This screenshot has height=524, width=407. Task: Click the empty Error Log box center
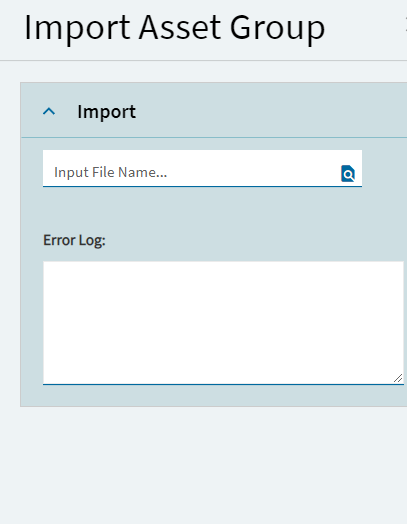click(223, 323)
